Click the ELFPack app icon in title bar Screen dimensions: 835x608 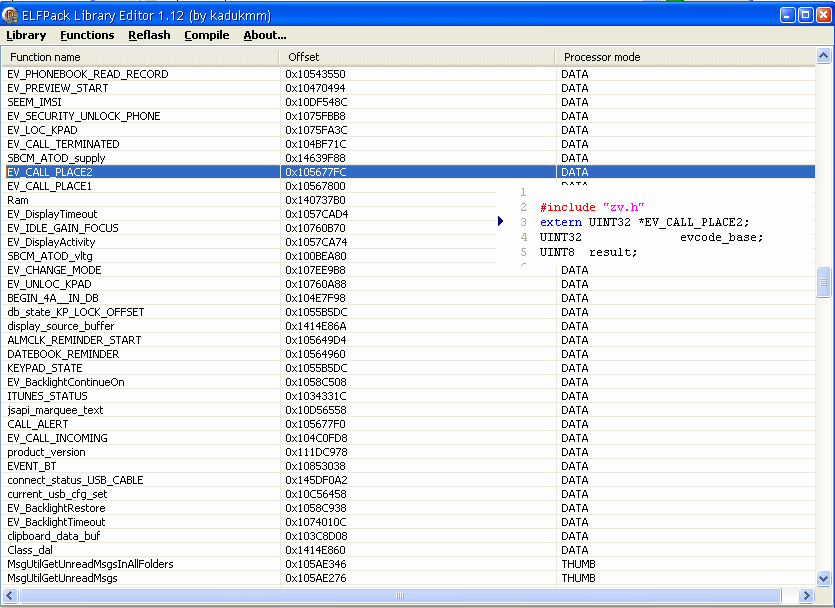point(10,15)
